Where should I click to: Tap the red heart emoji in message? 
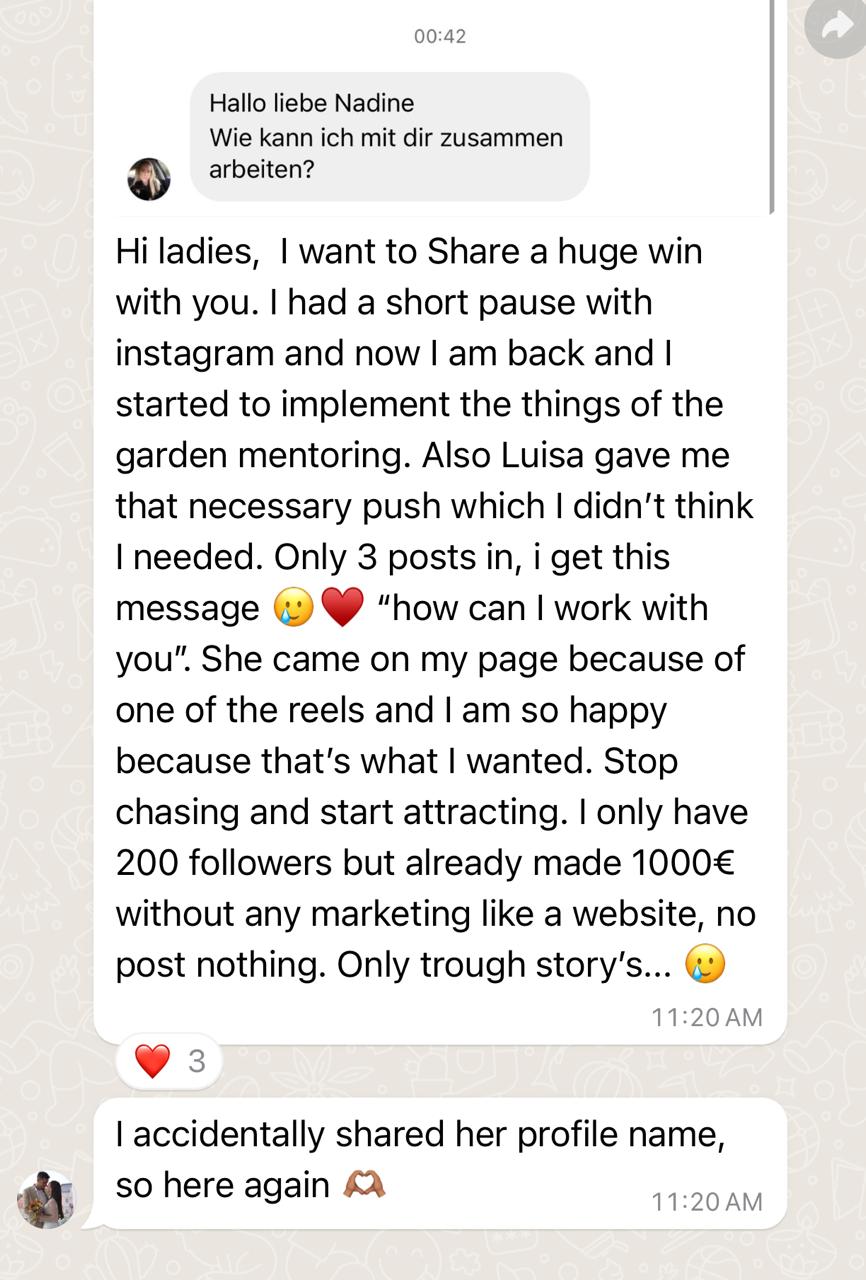343,608
